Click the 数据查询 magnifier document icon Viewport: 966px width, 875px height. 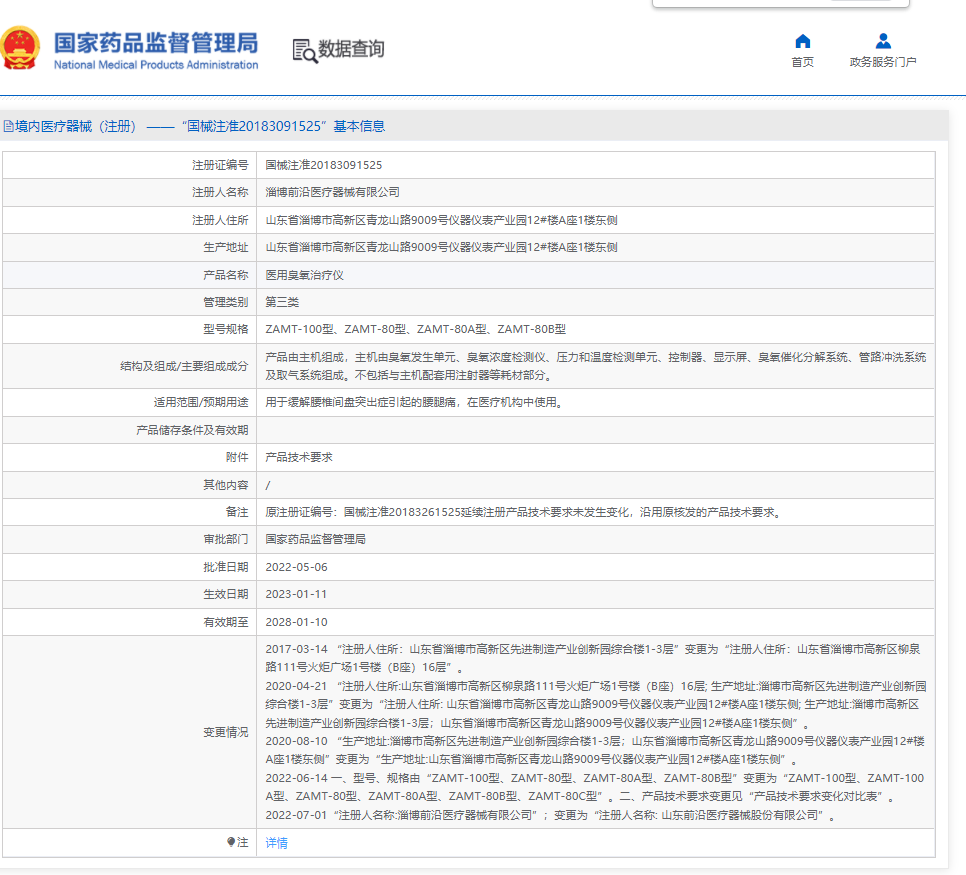coord(304,50)
